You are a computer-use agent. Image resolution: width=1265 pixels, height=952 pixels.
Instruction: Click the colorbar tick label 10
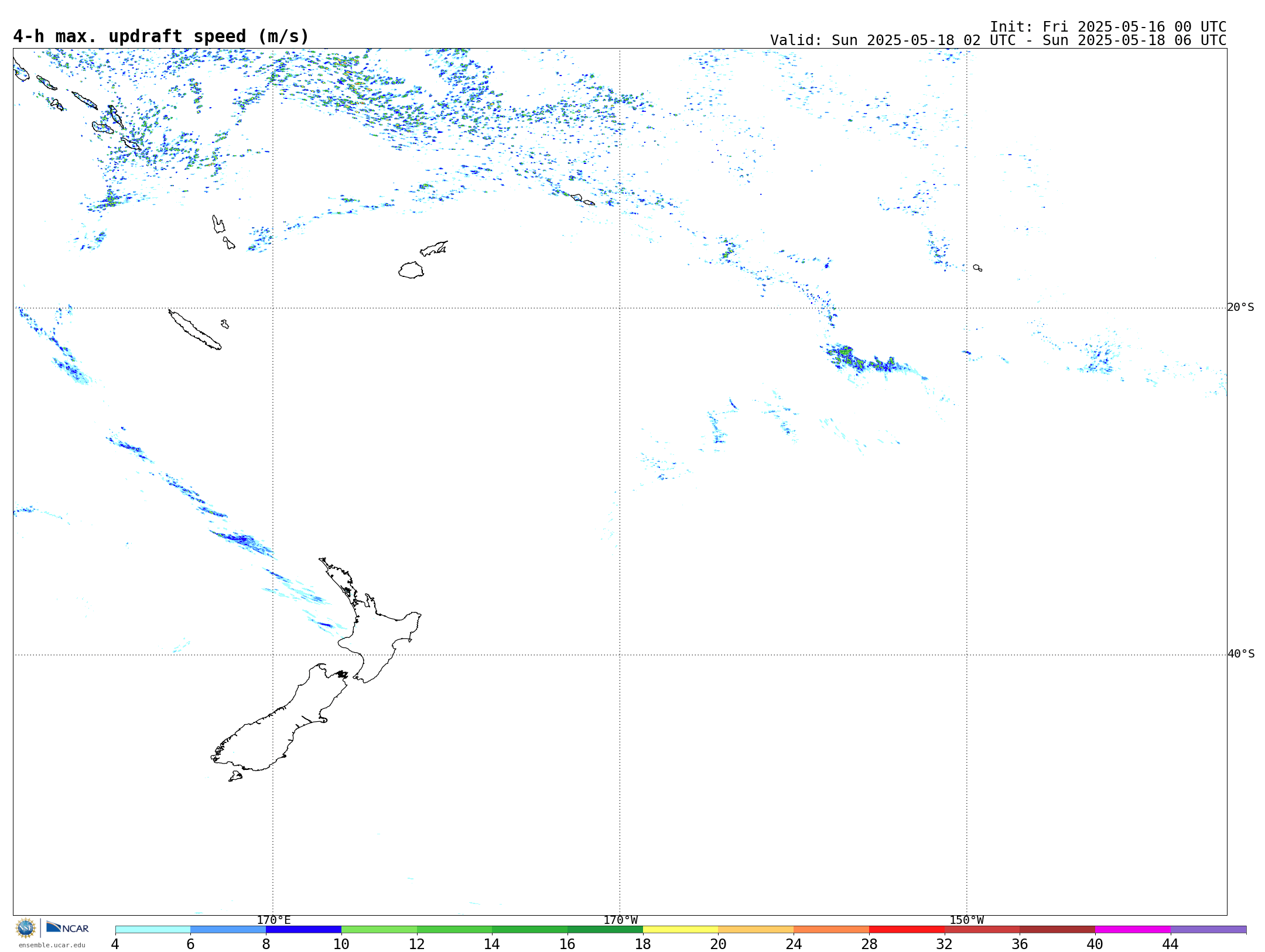click(341, 944)
